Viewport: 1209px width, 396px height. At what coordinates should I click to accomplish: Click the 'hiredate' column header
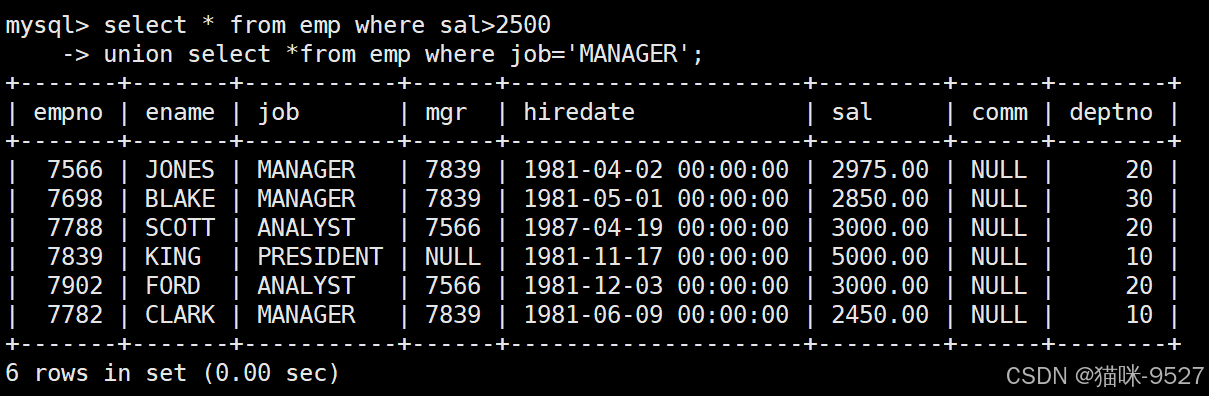pyautogui.click(x=579, y=112)
